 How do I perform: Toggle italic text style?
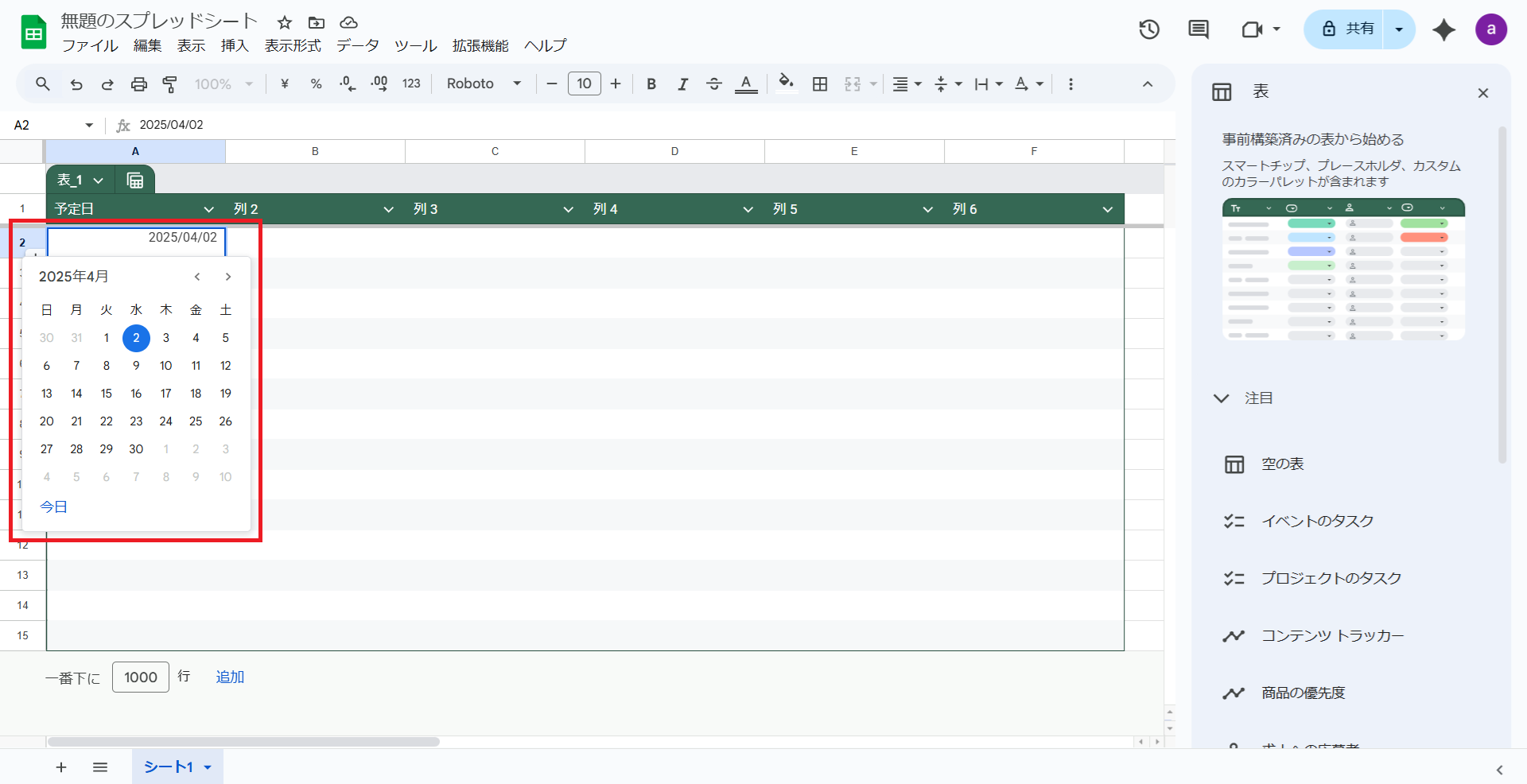coord(682,84)
